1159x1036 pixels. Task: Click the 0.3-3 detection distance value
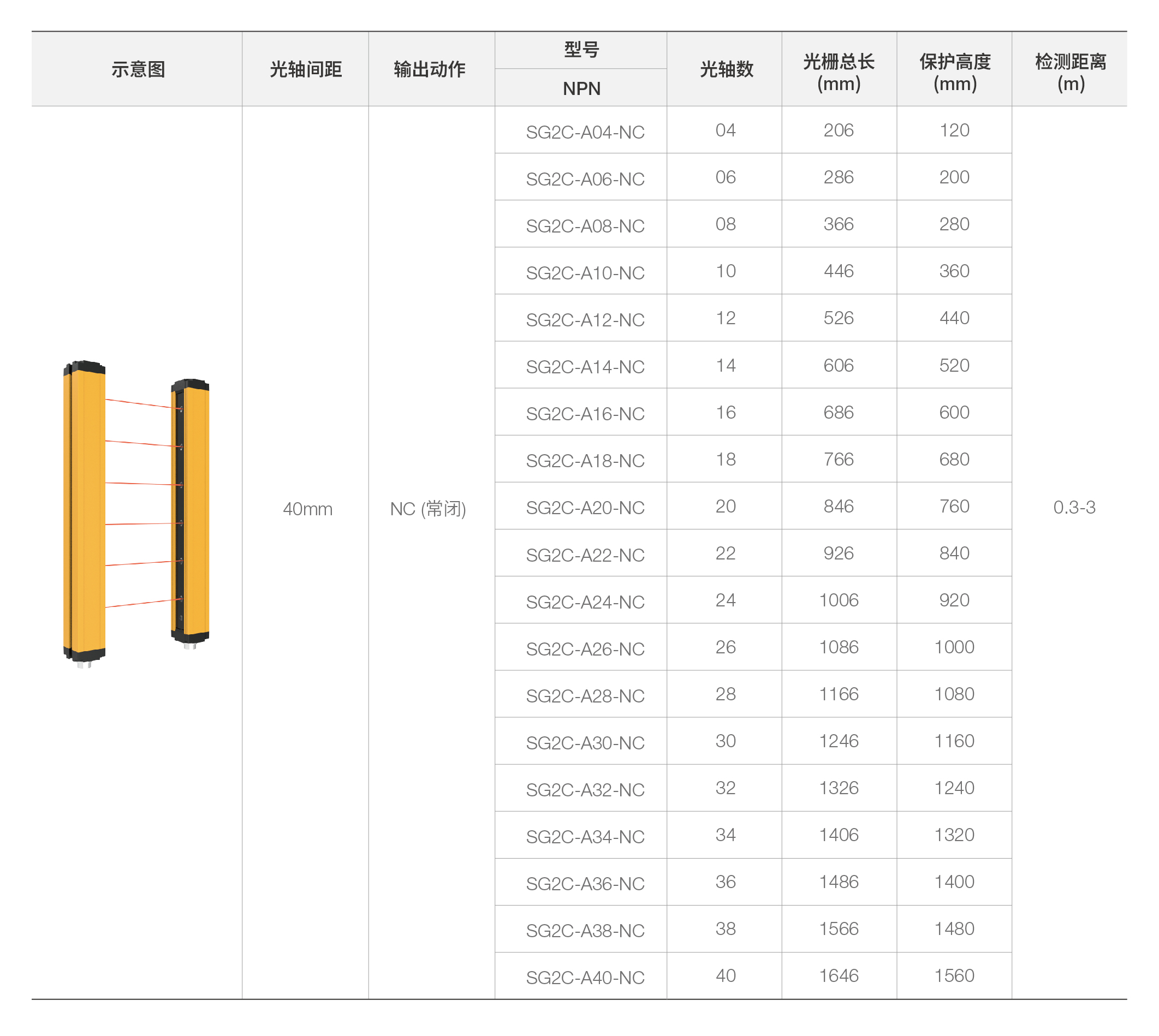(x=1074, y=507)
